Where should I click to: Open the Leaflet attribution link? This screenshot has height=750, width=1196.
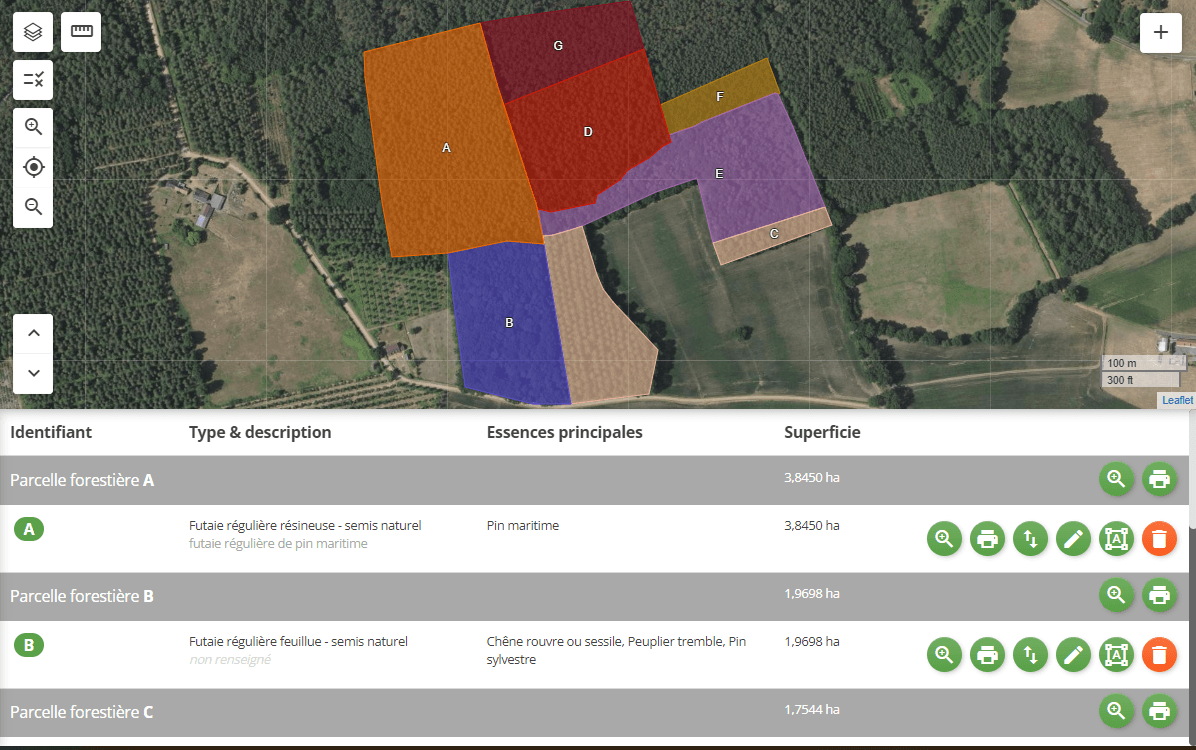[x=1177, y=399]
